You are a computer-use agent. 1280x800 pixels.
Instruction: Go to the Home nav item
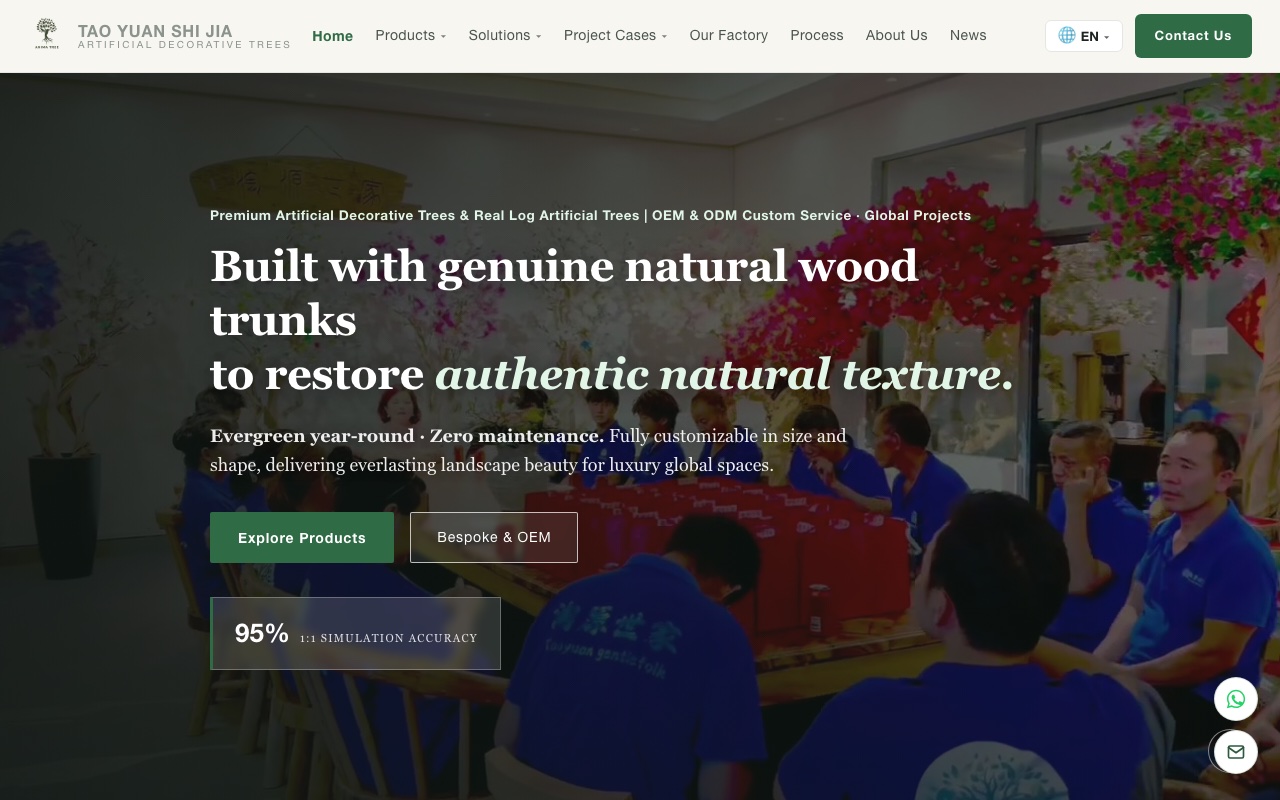click(x=333, y=36)
